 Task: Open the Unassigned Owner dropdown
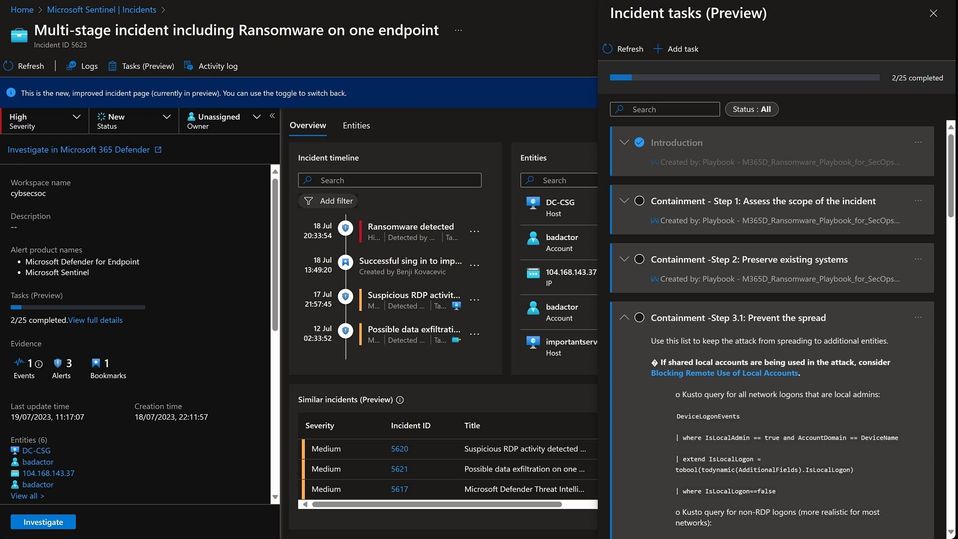tap(224, 121)
